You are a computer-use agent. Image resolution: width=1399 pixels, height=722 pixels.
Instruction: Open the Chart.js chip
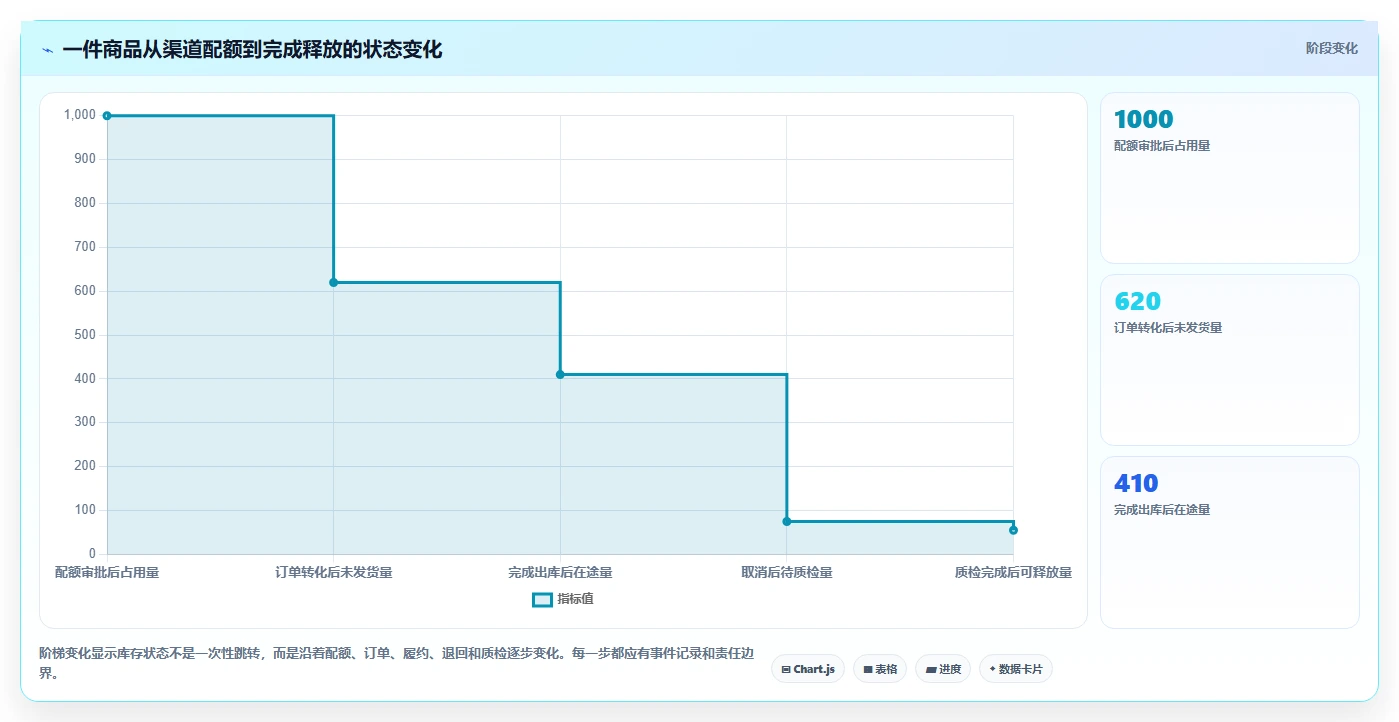coord(807,669)
